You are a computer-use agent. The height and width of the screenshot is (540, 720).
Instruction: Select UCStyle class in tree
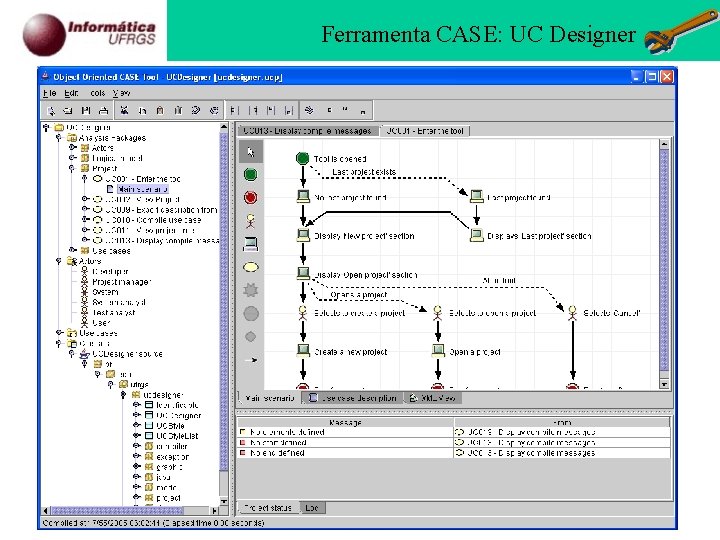pos(170,426)
